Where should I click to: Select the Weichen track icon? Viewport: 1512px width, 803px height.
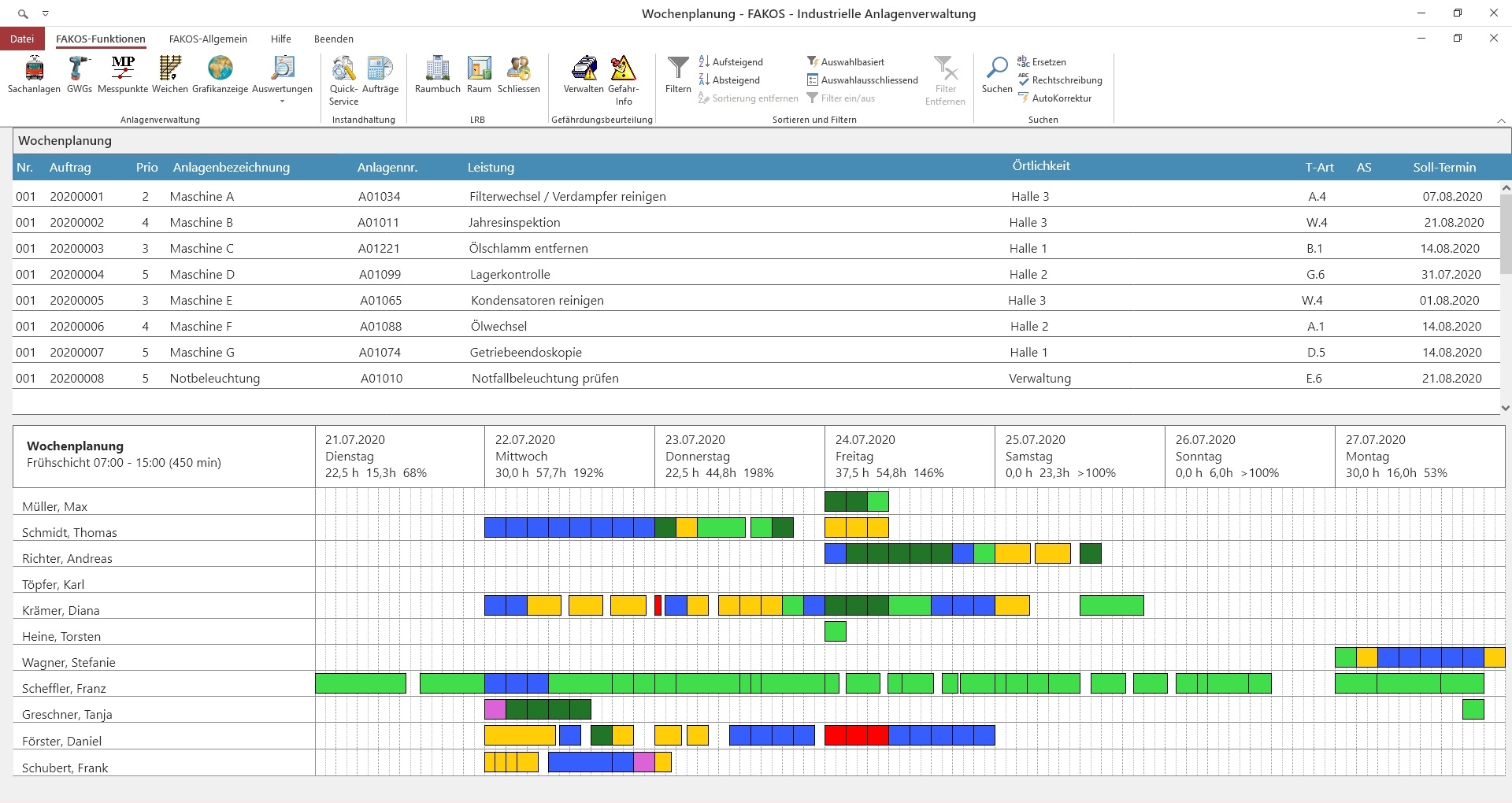pyautogui.click(x=169, y=69)
